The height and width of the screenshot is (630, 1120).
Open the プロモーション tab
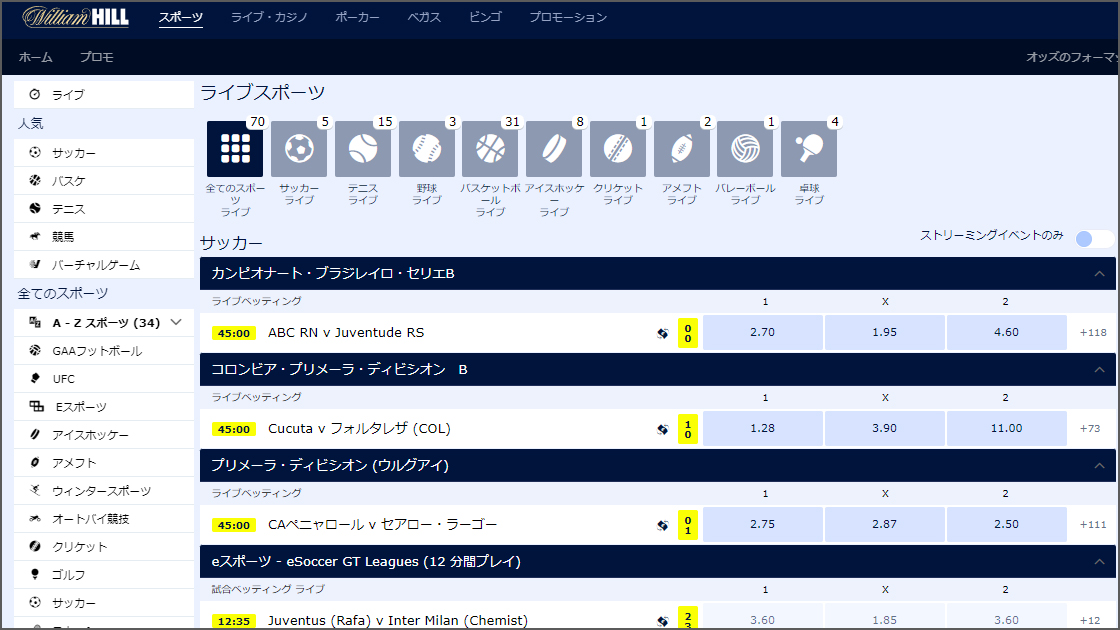pos(569,17)
